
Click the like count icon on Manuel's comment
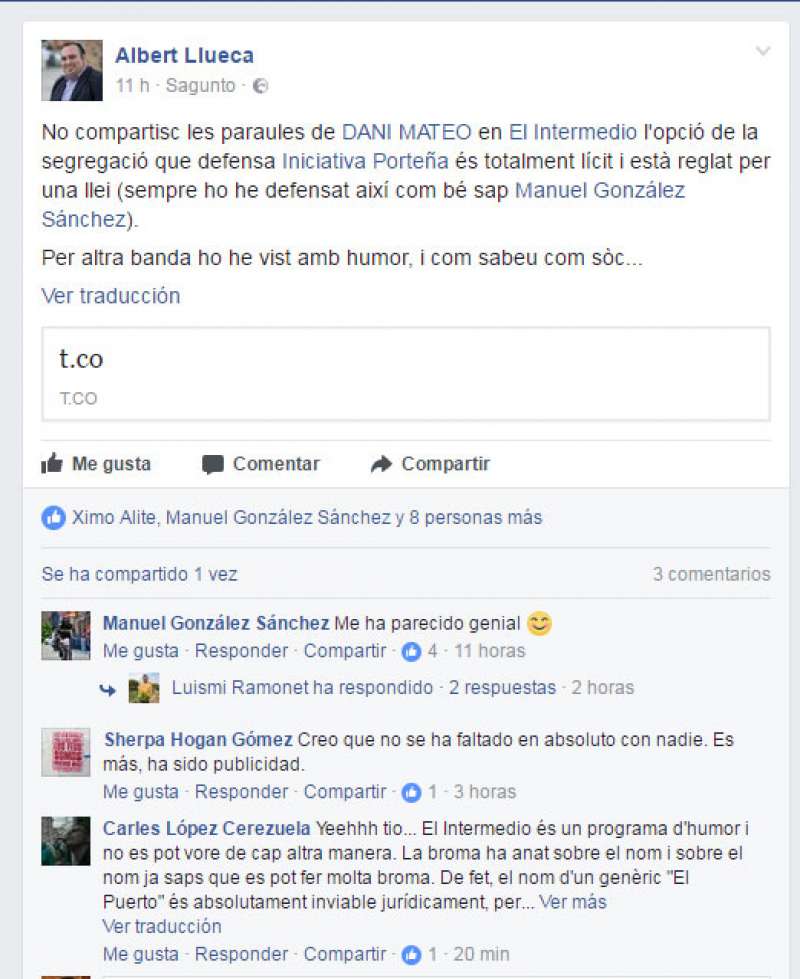point(412,651)
